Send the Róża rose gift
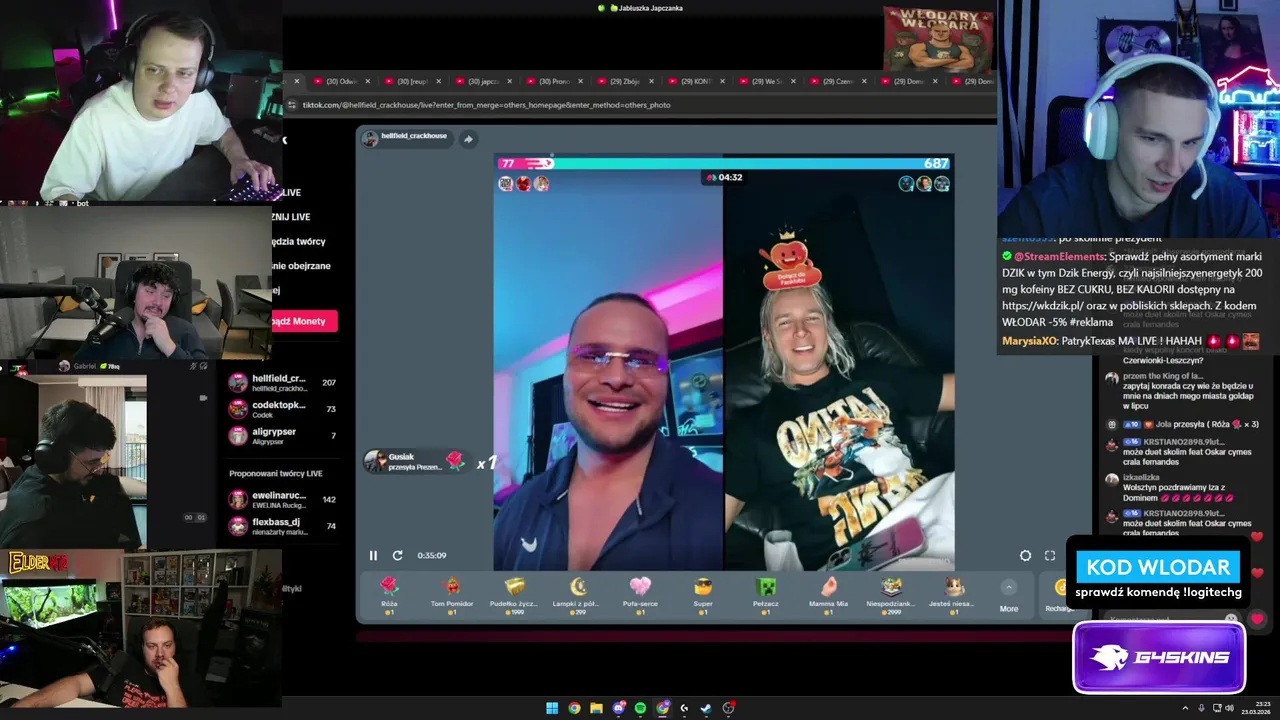 (389, 594)
